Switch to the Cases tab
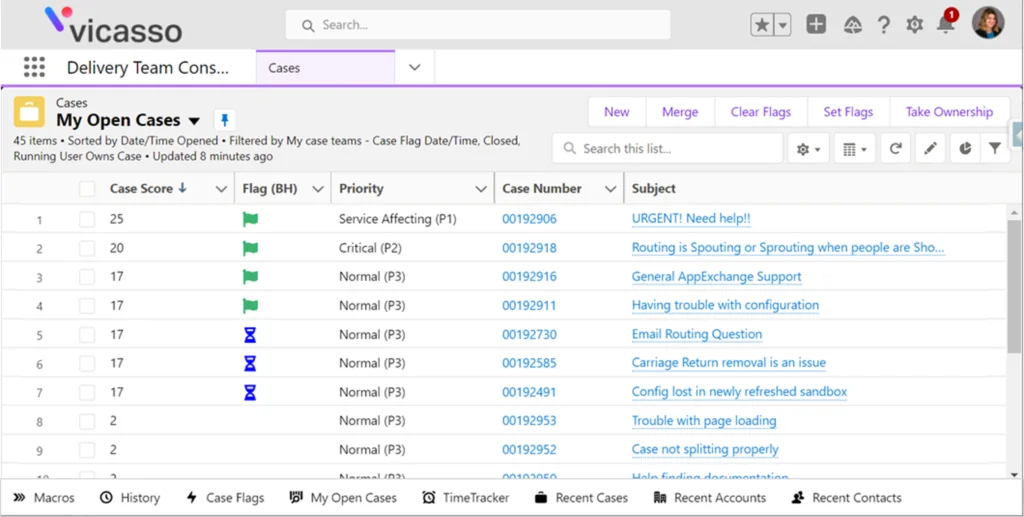The image size is (1024, 517). click(x=325, y=67)
